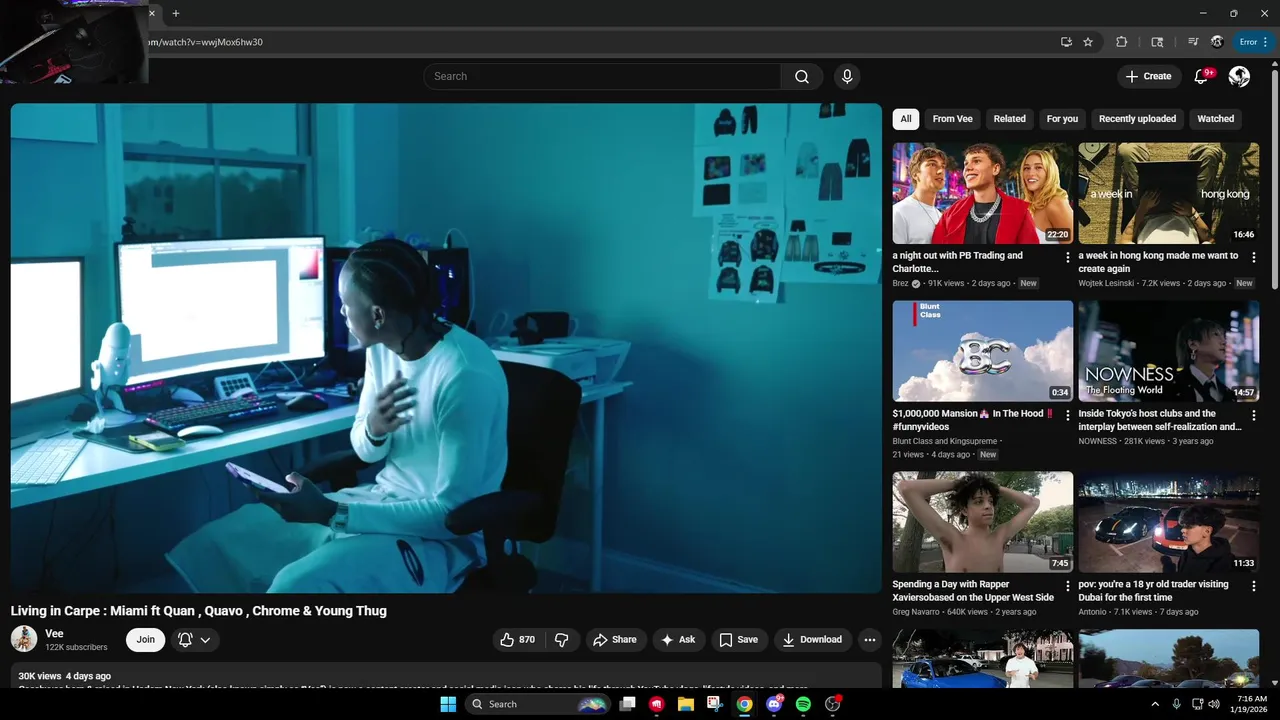Open the YouTube account avatar menu
Image resolution: width=1280 pixels, height=720 pixels.
(1239, 76)
